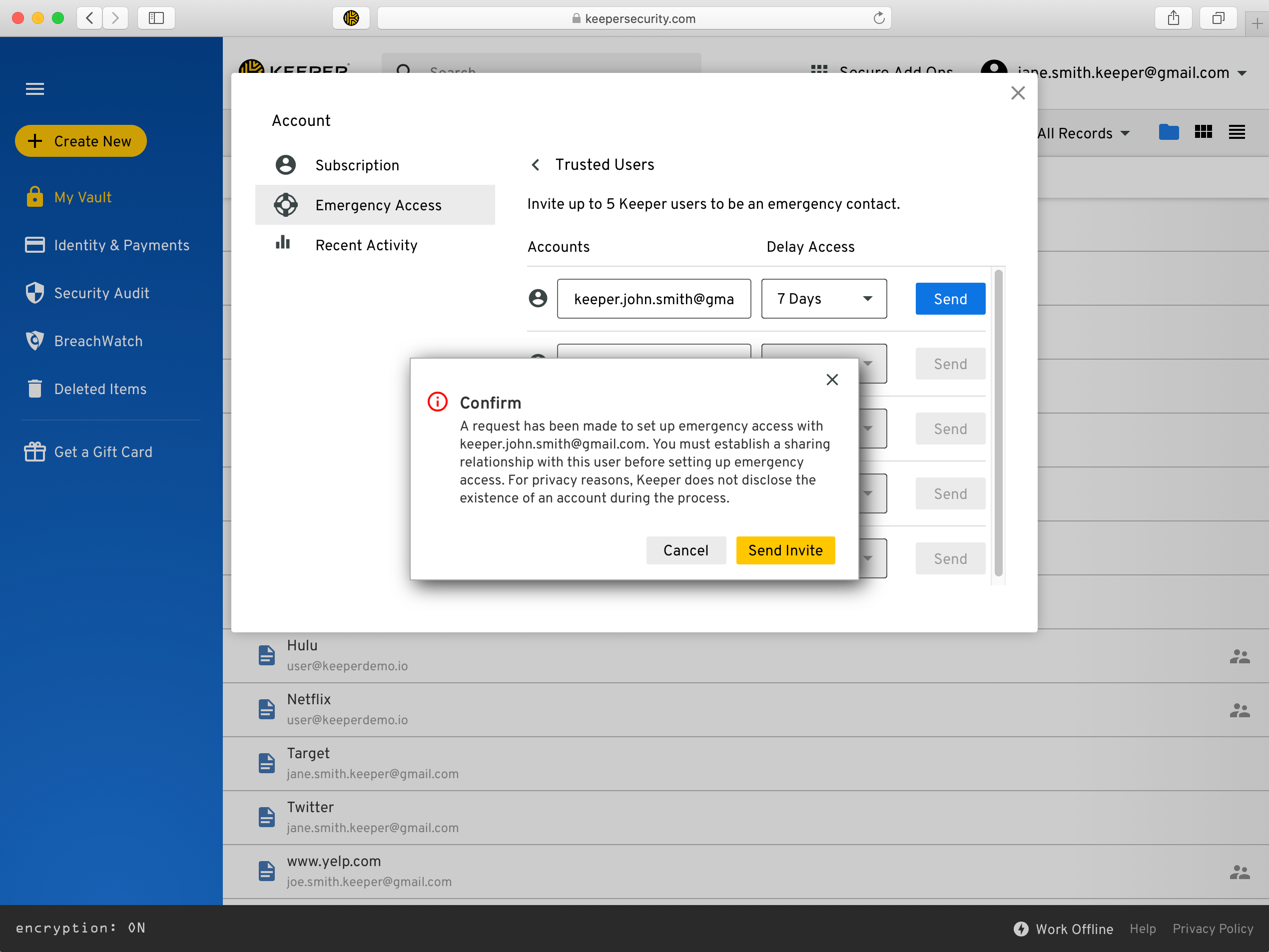Viewport: 1269px width, 952px height.
Task: Expand the All Records filter dropdown
Action: [x=1084, y=134]
